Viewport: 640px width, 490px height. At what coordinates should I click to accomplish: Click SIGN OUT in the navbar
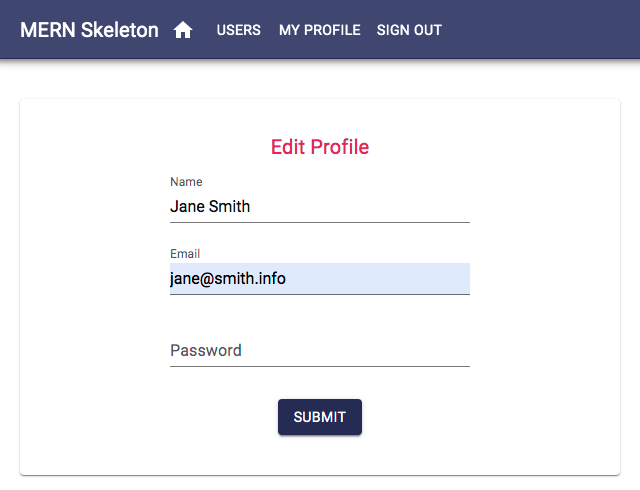pyautogui.click(x=409, y=30)
